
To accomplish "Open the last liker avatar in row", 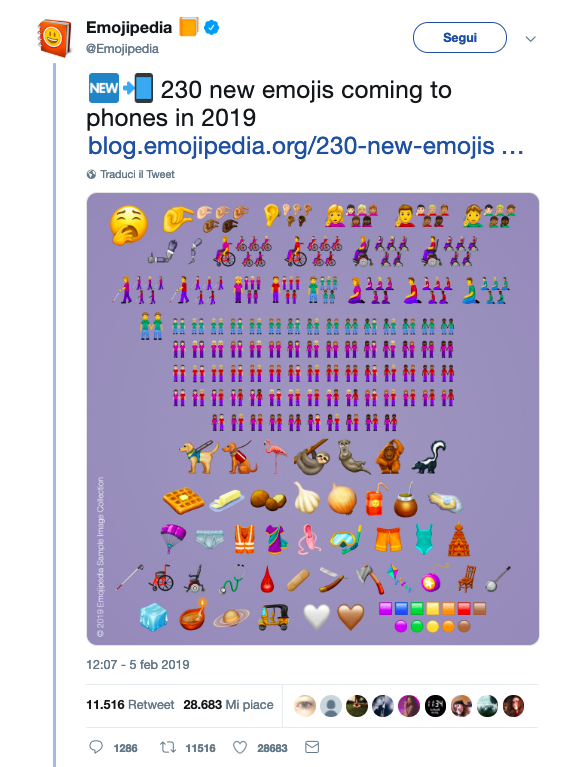I will [513, 706].
